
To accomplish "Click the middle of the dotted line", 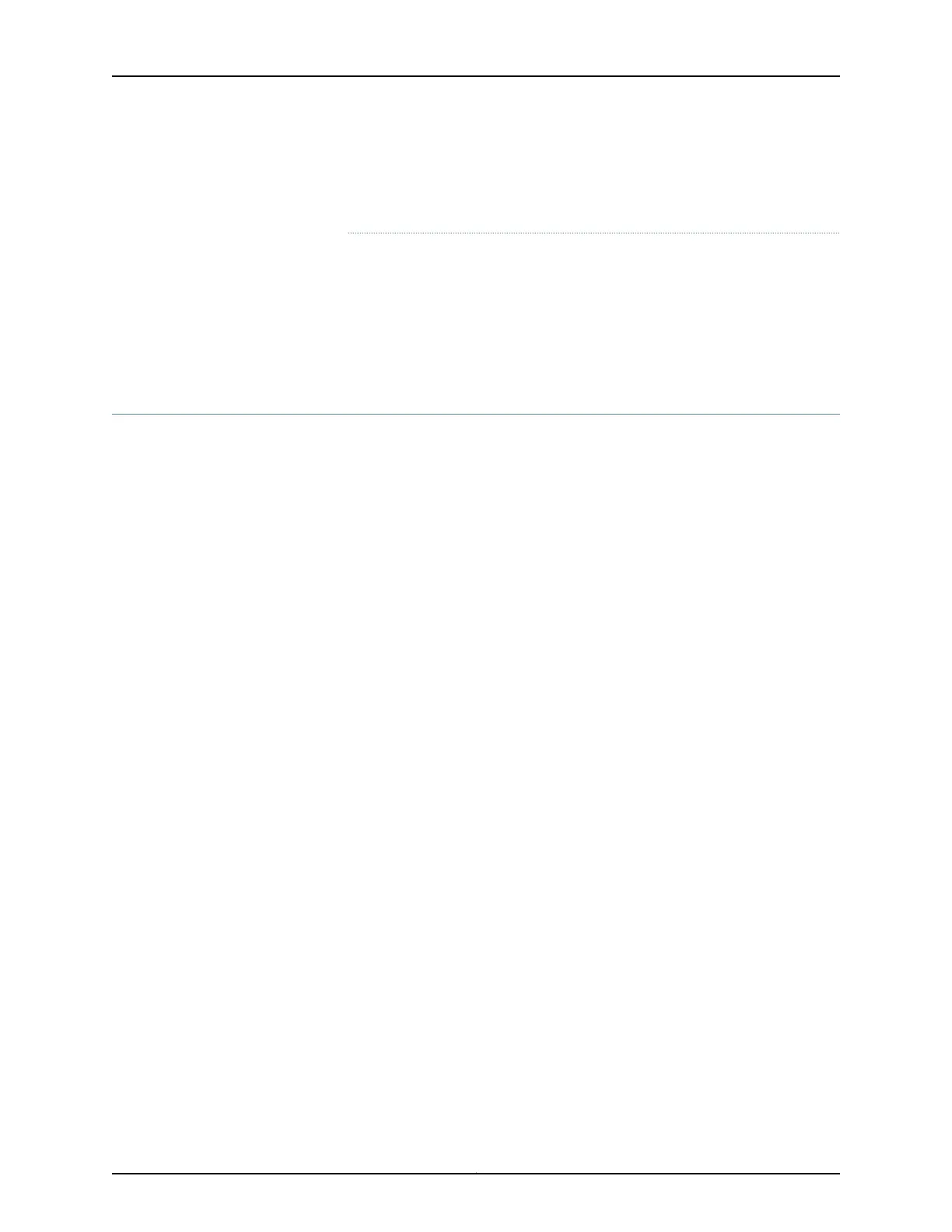I will point(594,233).
